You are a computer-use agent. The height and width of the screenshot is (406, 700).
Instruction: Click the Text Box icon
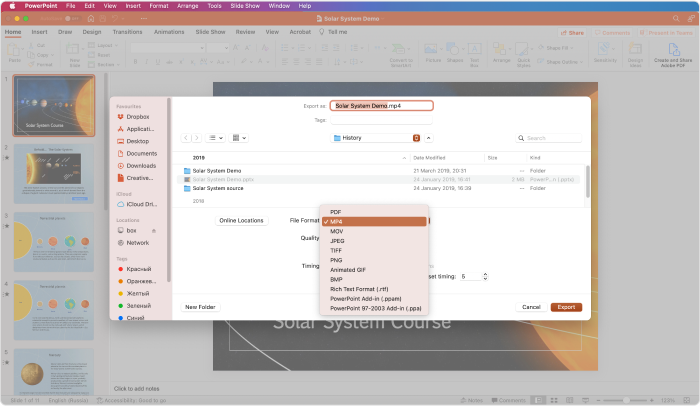475,49
